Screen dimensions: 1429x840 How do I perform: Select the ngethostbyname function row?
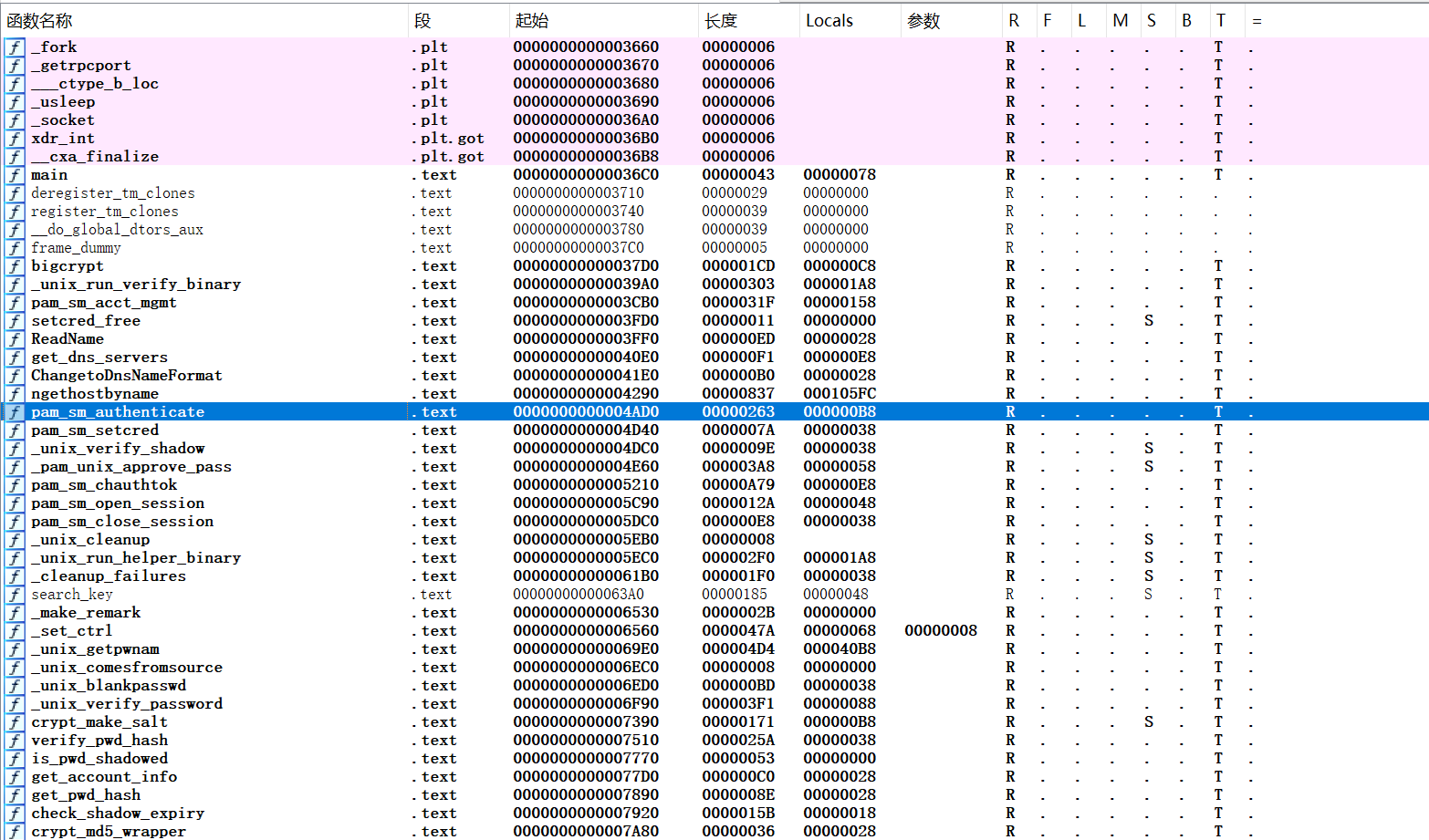95,394
